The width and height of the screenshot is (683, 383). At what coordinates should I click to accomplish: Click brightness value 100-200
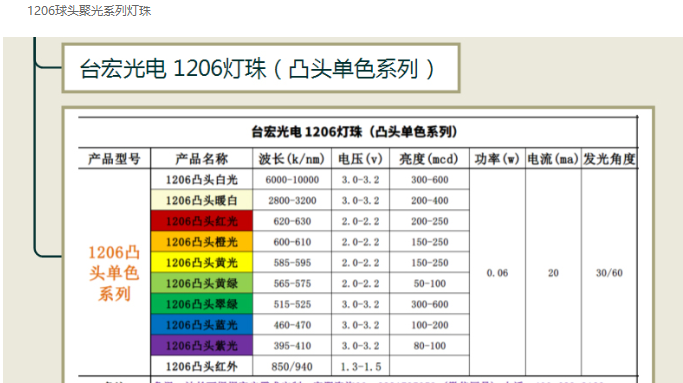[429, 325]
